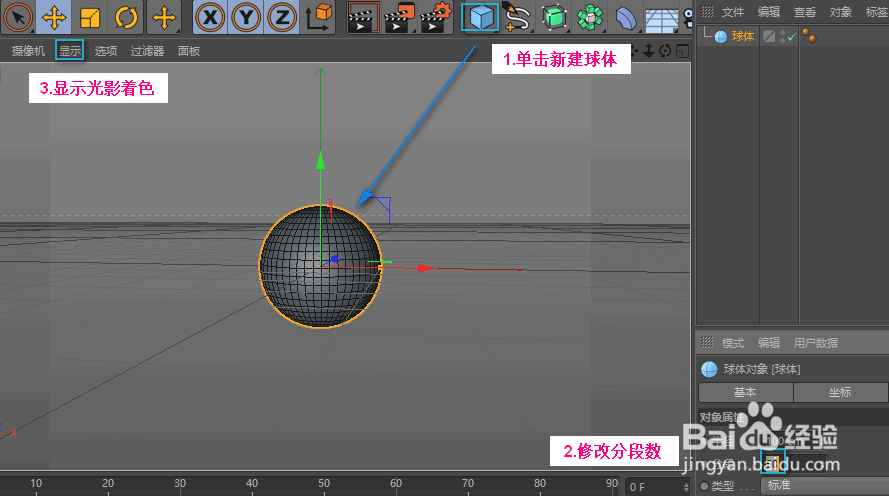Open the camera object icon

tap(688, 17)
